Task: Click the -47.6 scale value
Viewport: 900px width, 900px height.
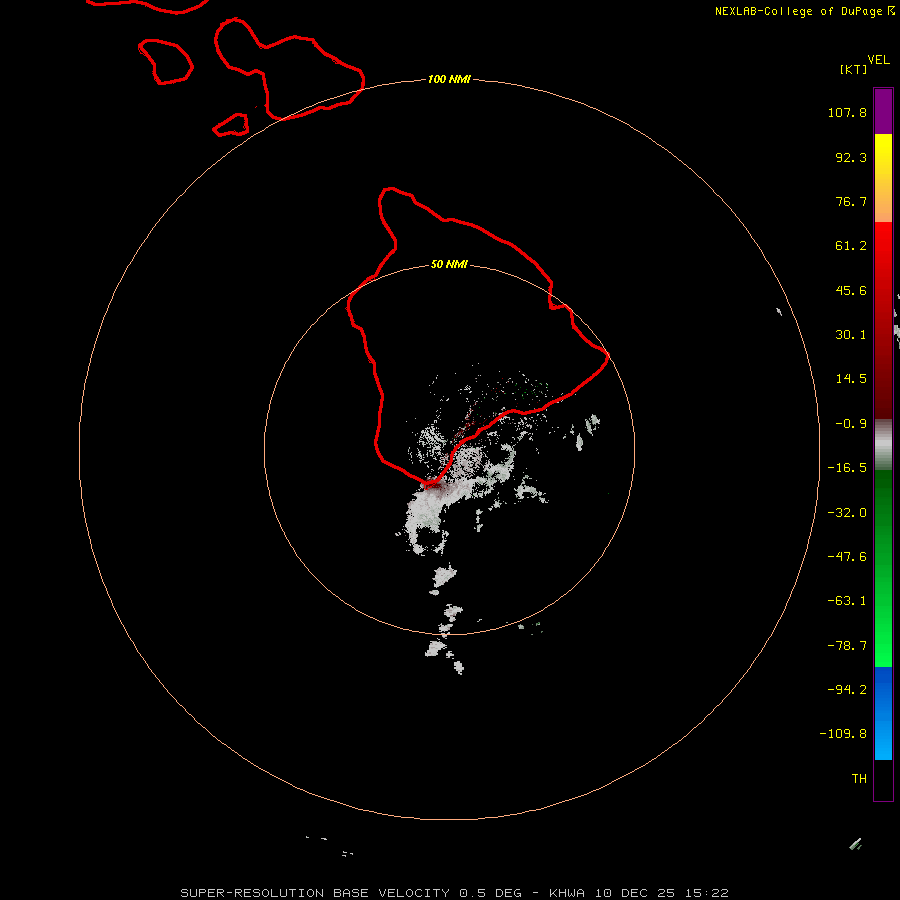Action: point(847,557)
